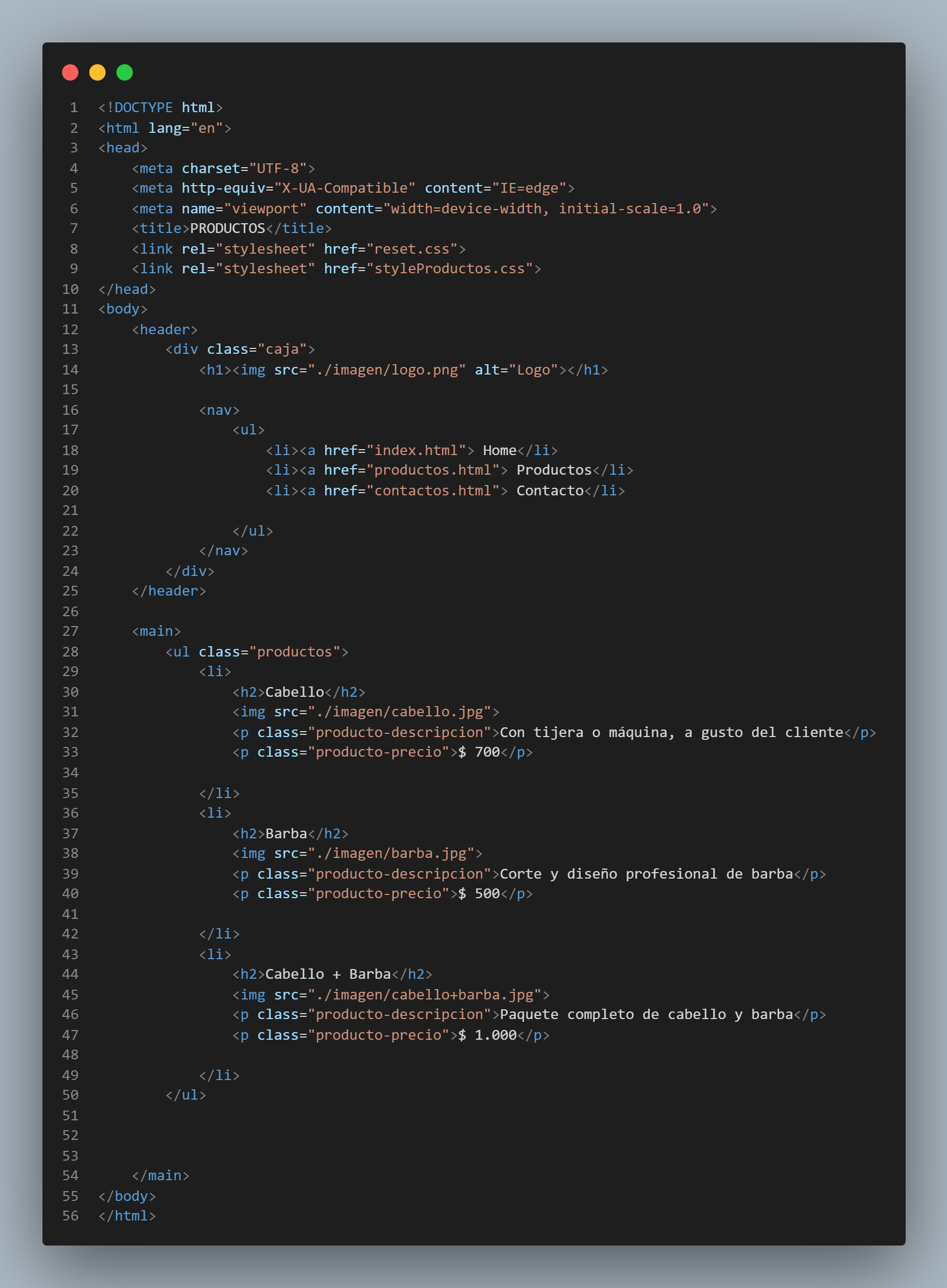Click the text "Paquete completo de cabello y barba"
The image size is (947, 1288).
click(x=647, y=1015)
